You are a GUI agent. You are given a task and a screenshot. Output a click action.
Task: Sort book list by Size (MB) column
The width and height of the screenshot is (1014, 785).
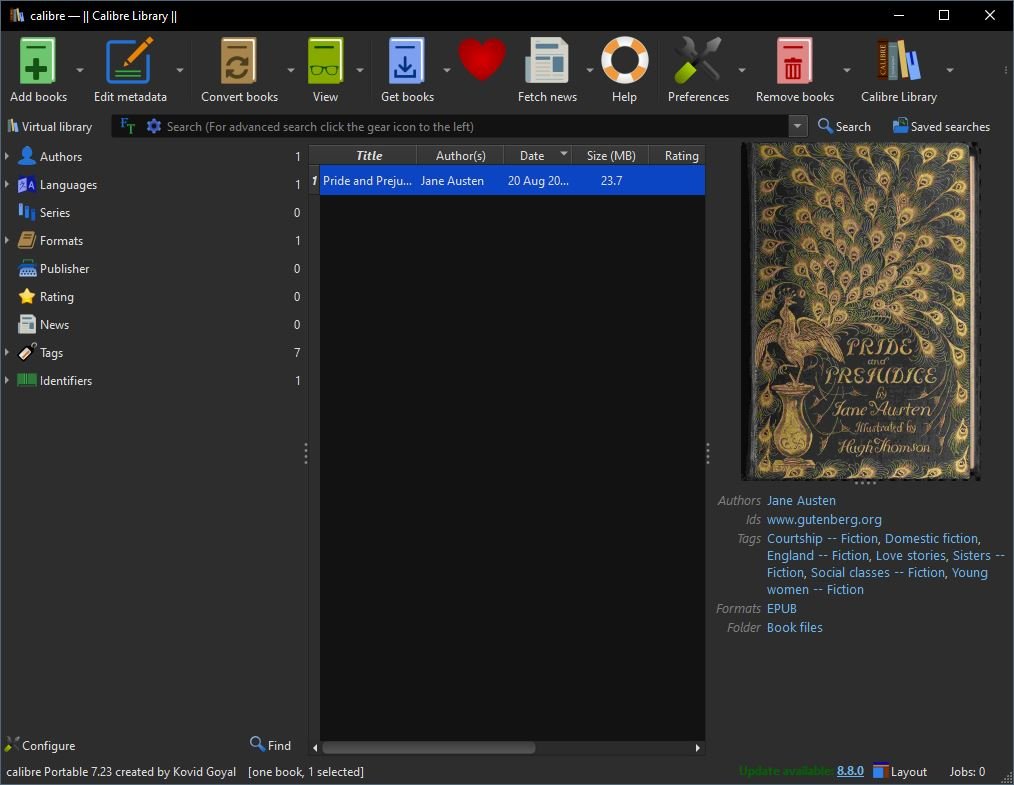click(610, 155)
